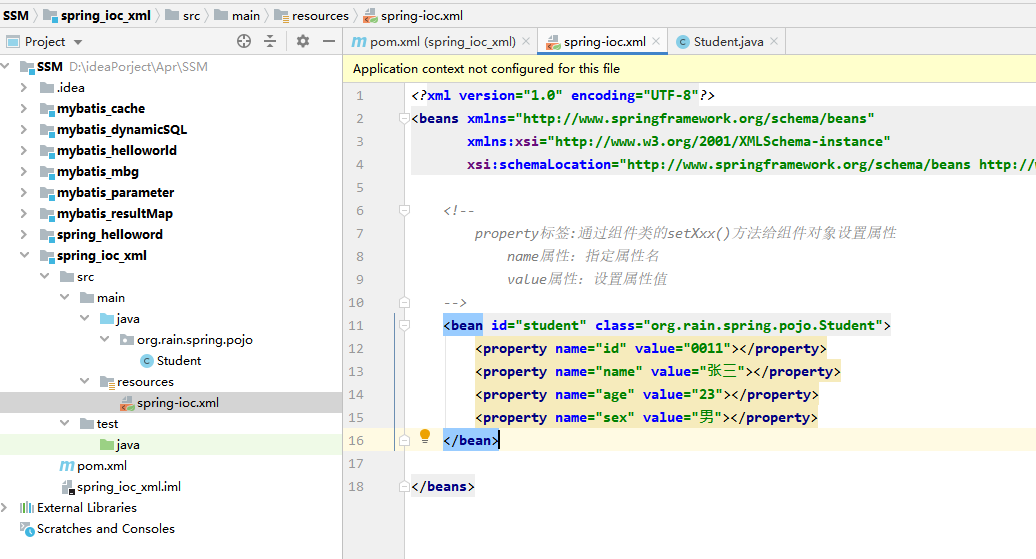Click property name="id" line in editor
This screenshot has height=559, width=1036.
tap(651, 348)
